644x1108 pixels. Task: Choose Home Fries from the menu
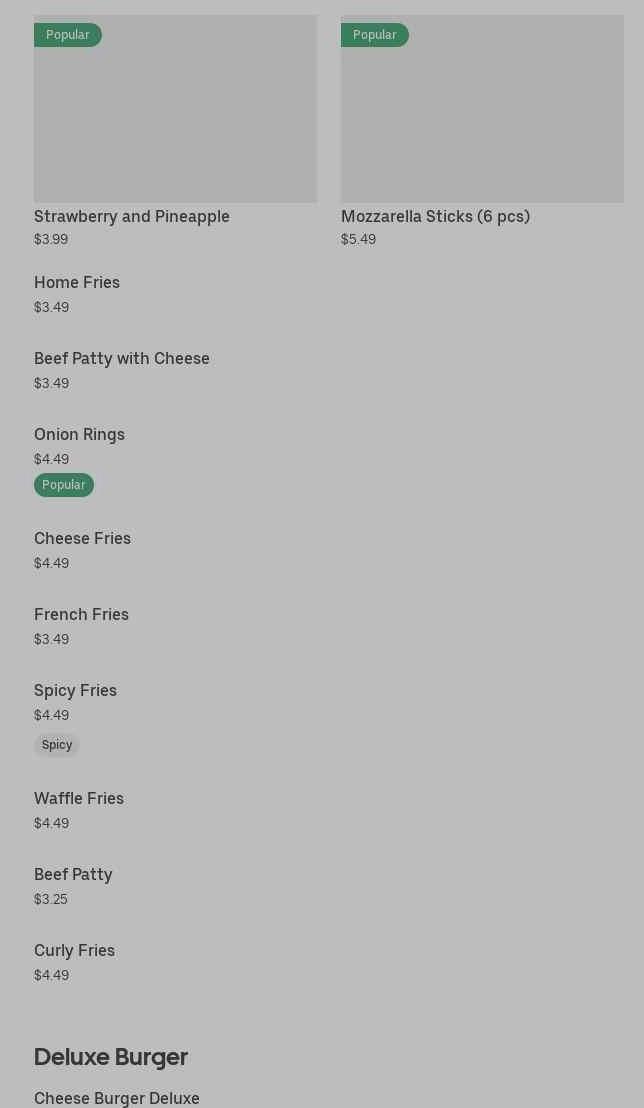(77, 282)
